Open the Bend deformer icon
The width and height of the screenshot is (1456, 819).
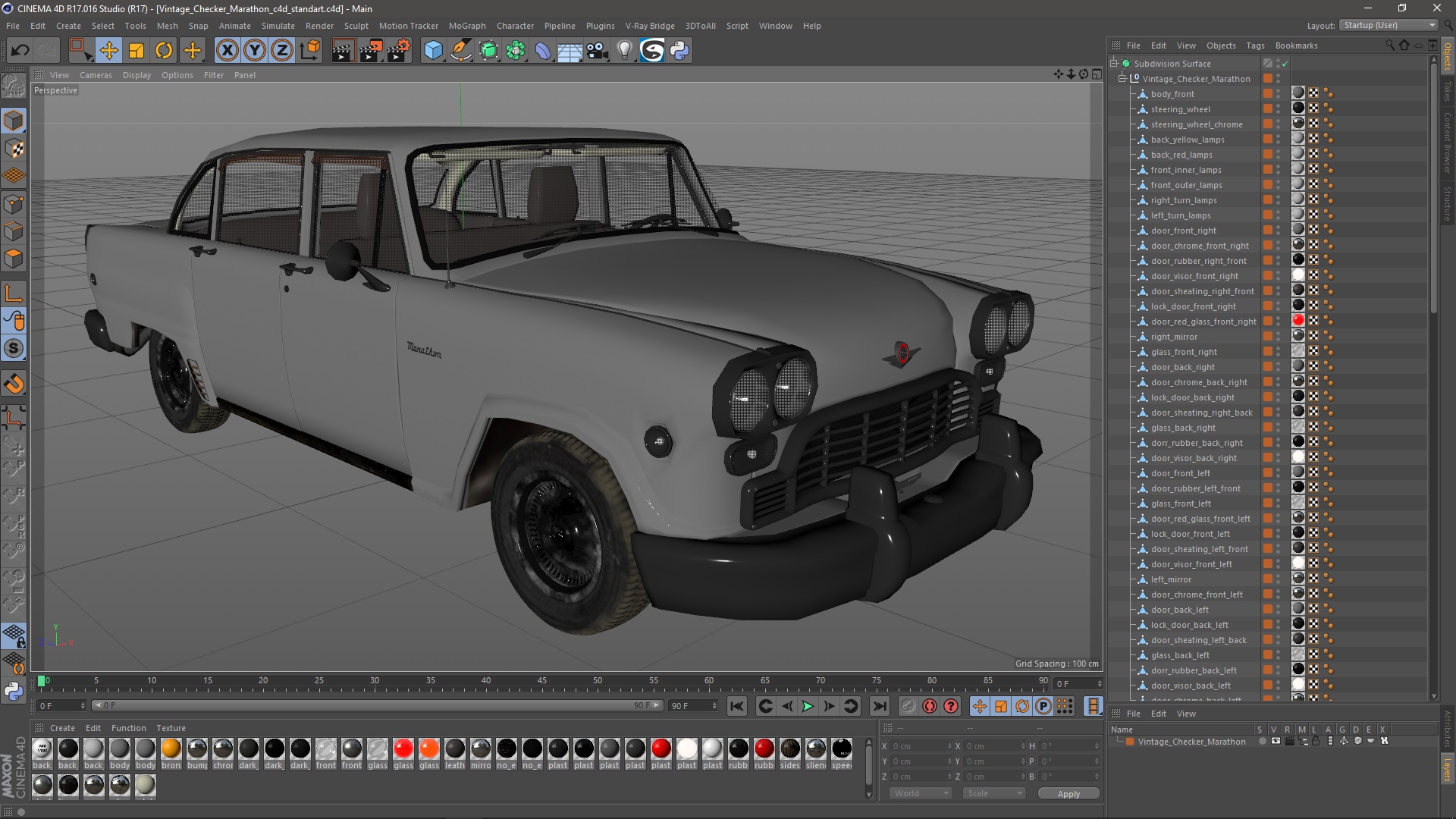pos(543,51)
